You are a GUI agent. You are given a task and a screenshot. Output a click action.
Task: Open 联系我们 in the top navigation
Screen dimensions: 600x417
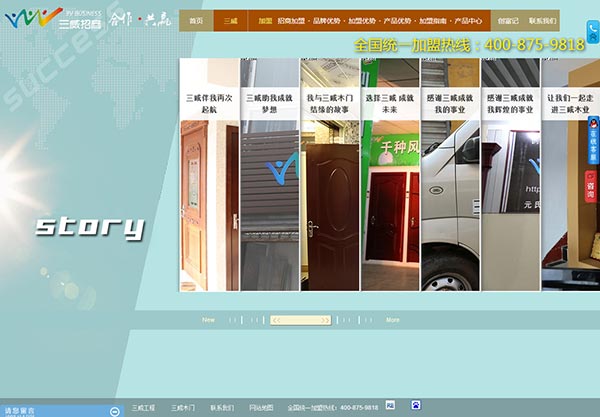coord(542,21)
